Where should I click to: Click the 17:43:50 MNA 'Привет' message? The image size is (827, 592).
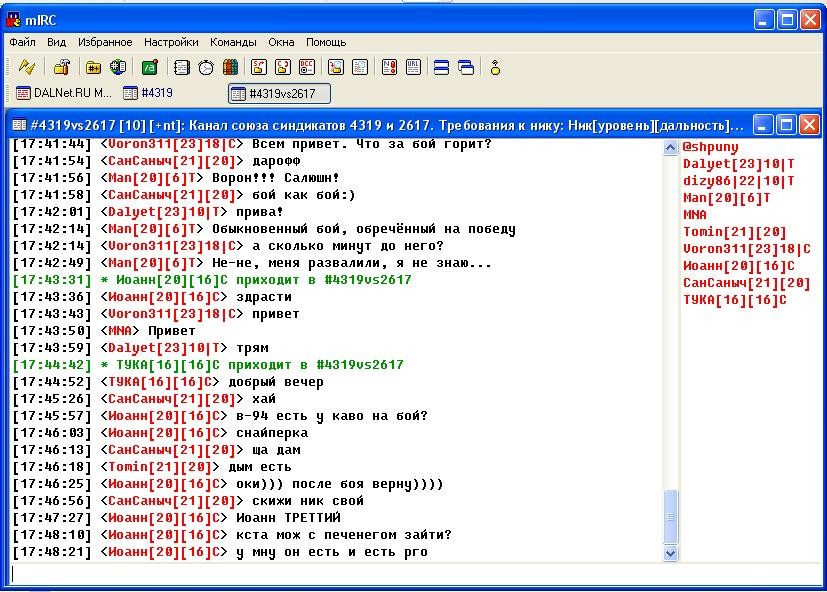(104, 331)
